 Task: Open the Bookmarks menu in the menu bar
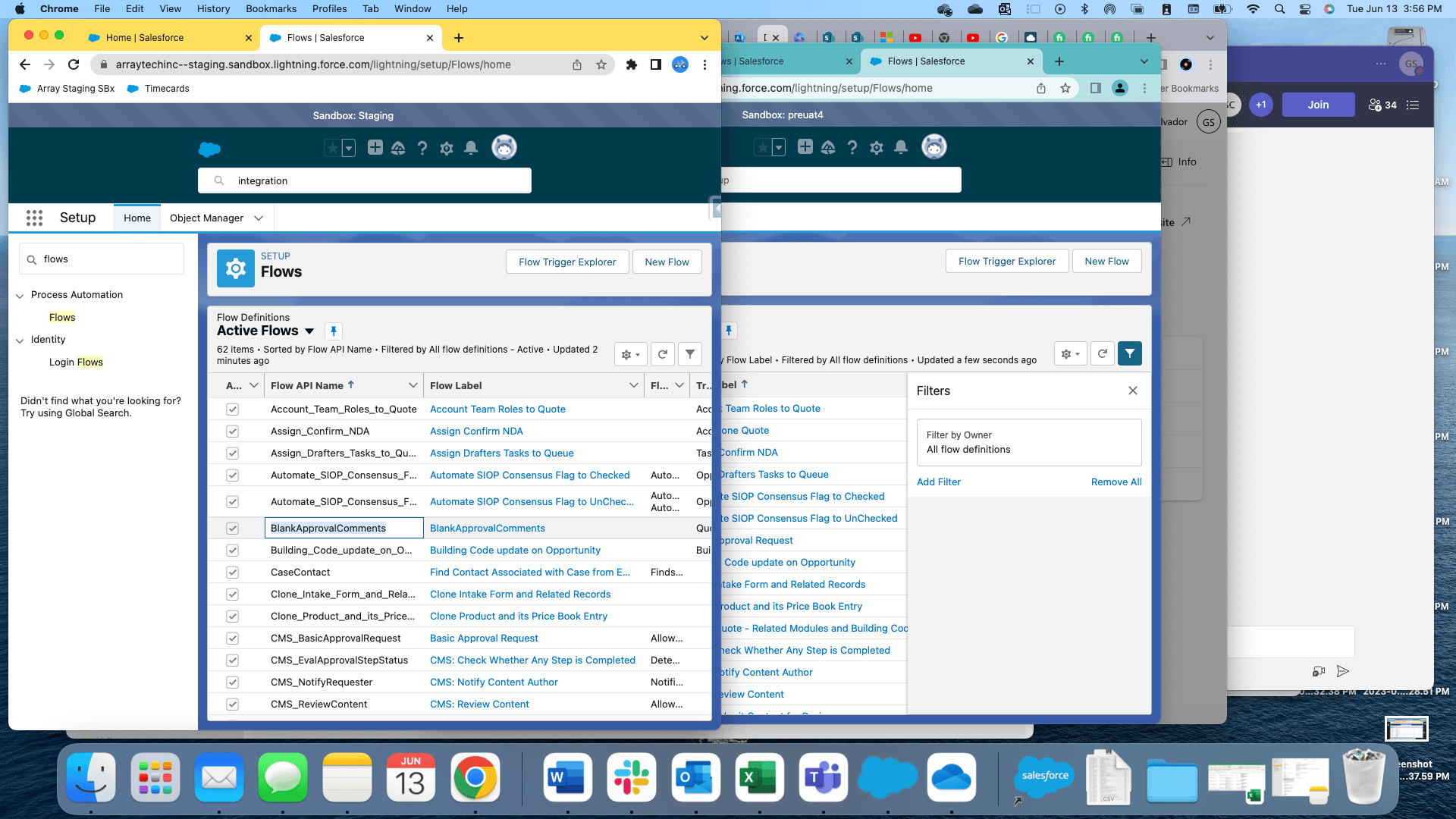271,9
